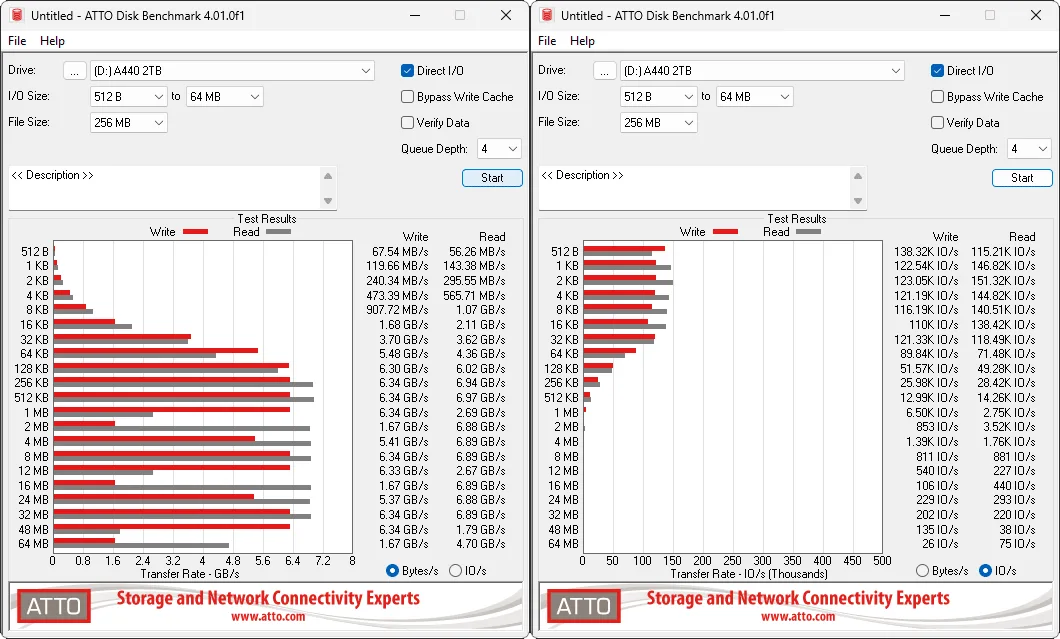Click ATTO logo in left window banner

[x=53, y=606]
